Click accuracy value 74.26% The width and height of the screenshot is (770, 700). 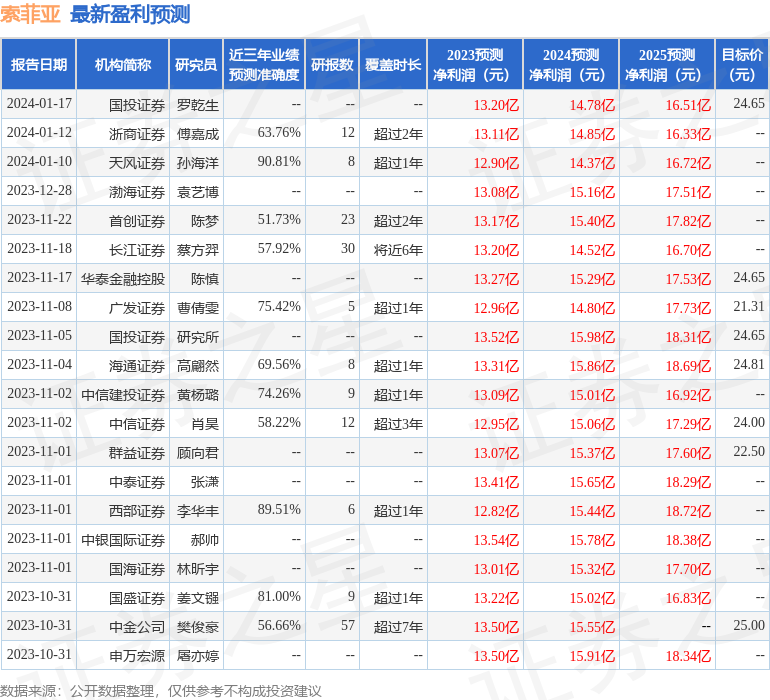tap(279, 393)
